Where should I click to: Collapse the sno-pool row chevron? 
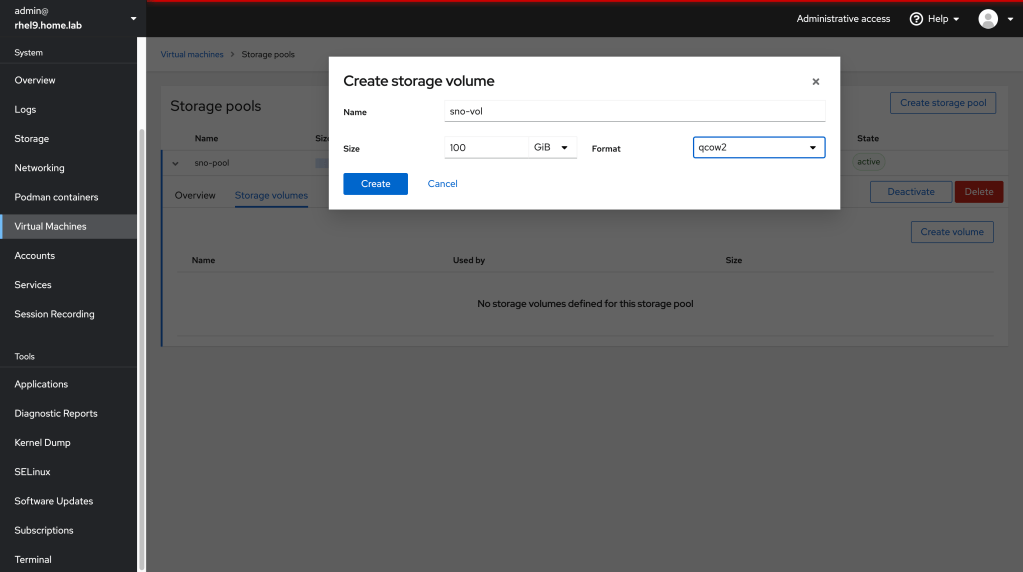[x=176, y=163]
